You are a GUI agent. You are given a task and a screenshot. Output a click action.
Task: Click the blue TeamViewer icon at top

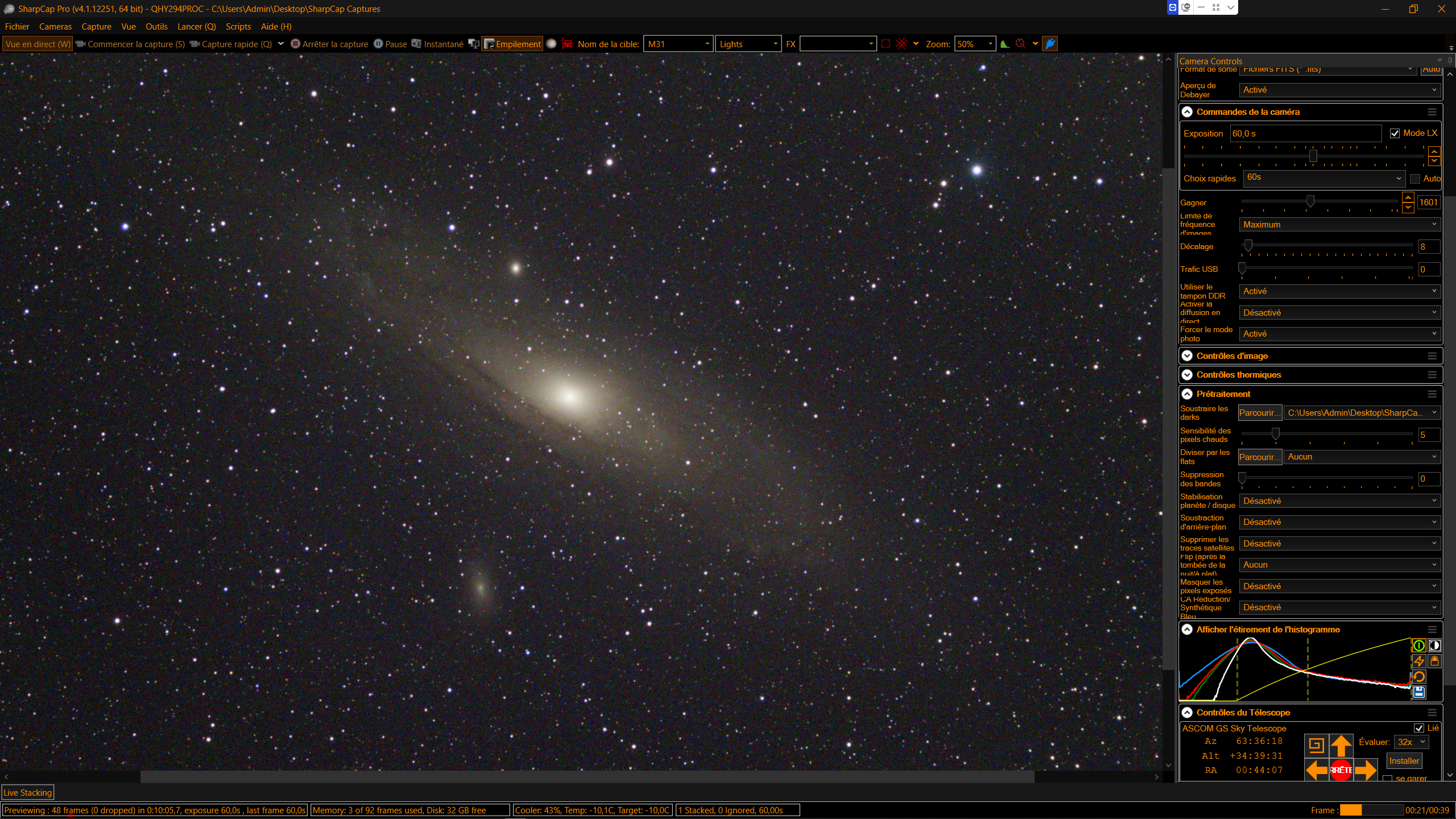point(1172,7)
